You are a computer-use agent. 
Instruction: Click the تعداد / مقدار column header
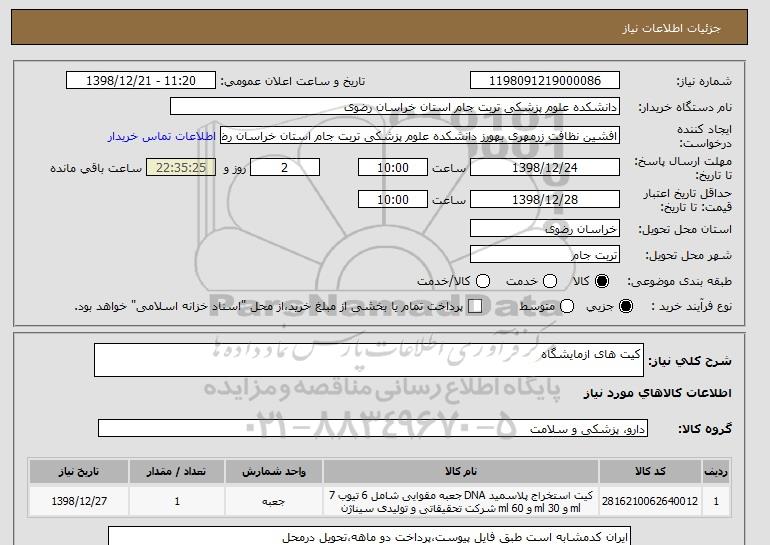tap(177, 471)
